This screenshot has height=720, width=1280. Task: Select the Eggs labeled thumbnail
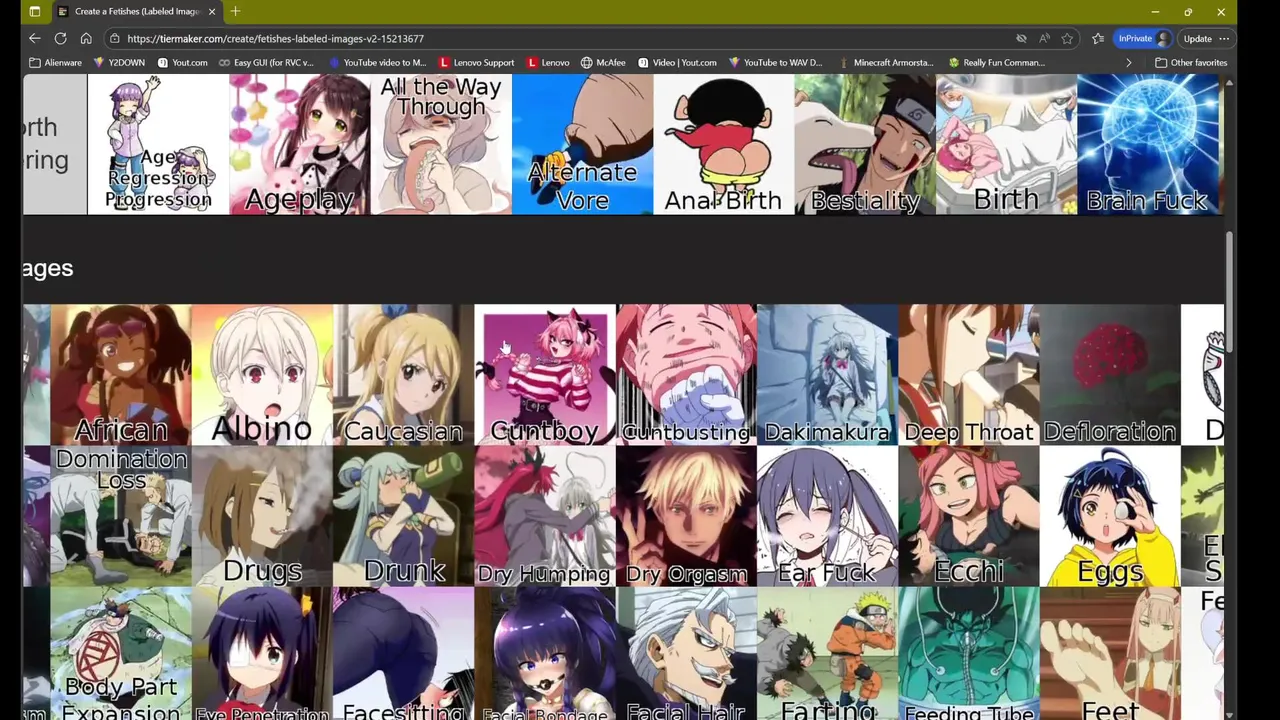[x=1110, y=515]
